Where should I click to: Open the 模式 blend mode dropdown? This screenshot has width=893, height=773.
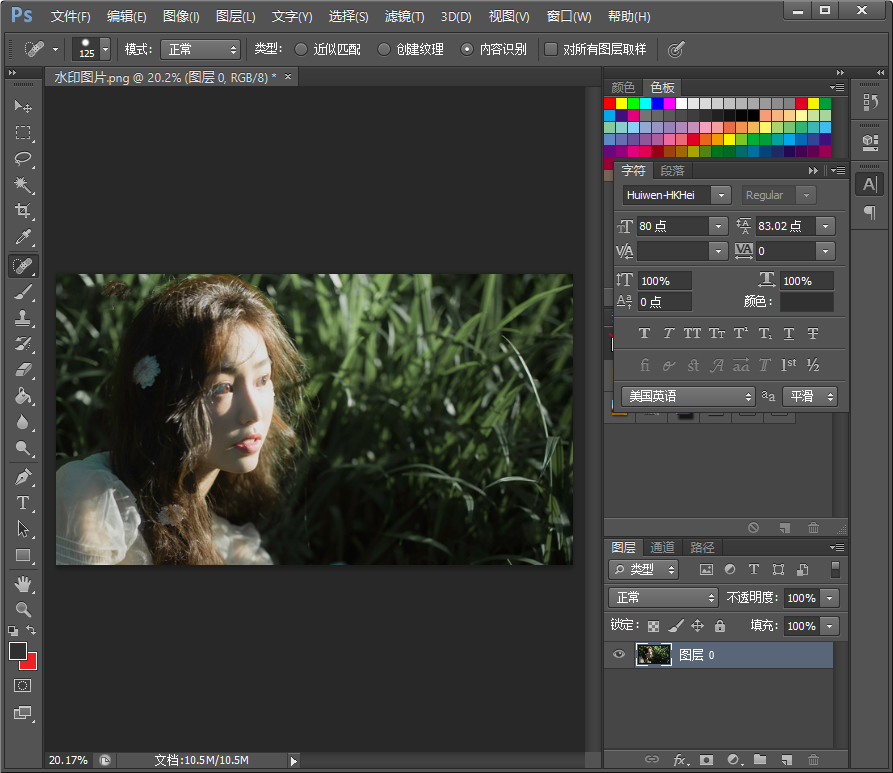(200, 49)
